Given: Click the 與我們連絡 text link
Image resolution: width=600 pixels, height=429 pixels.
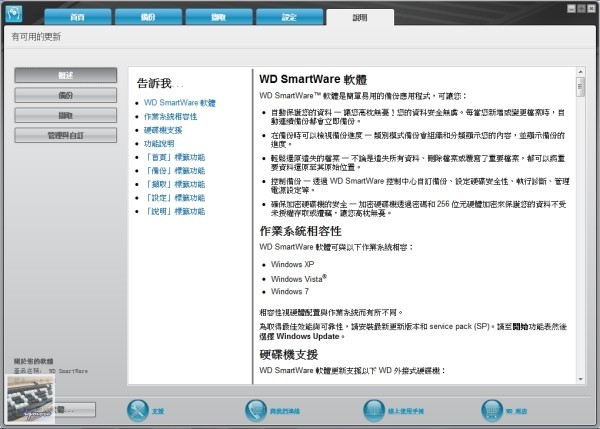Looking at the screenshot, I should pos(285,411).
